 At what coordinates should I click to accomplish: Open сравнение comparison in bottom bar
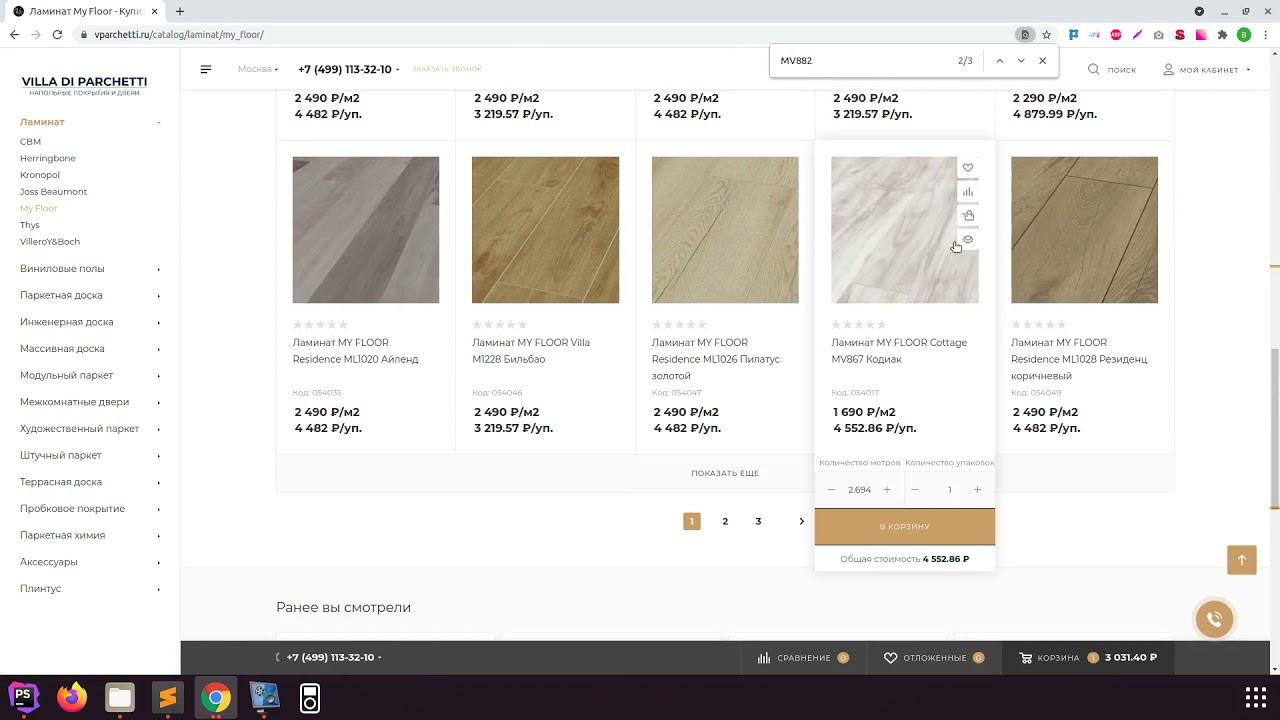pyautogui.click(x=803, y=658)
